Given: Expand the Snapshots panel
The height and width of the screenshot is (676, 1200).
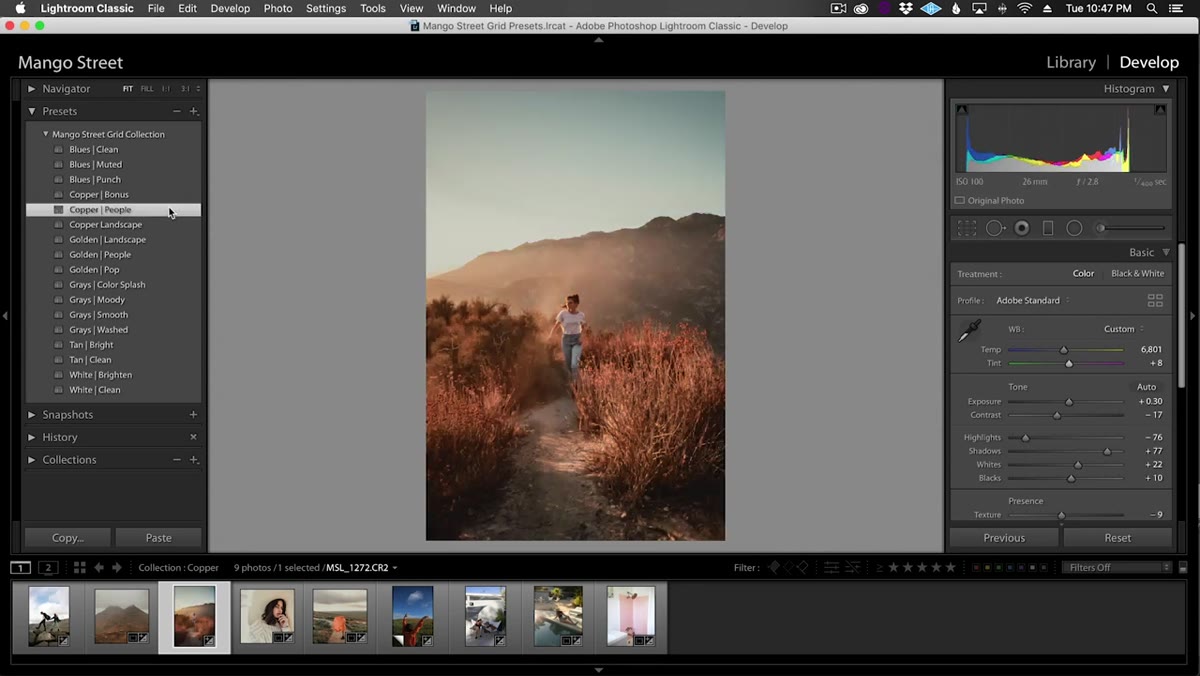Looking at the screenshot, I should point(32,414).
